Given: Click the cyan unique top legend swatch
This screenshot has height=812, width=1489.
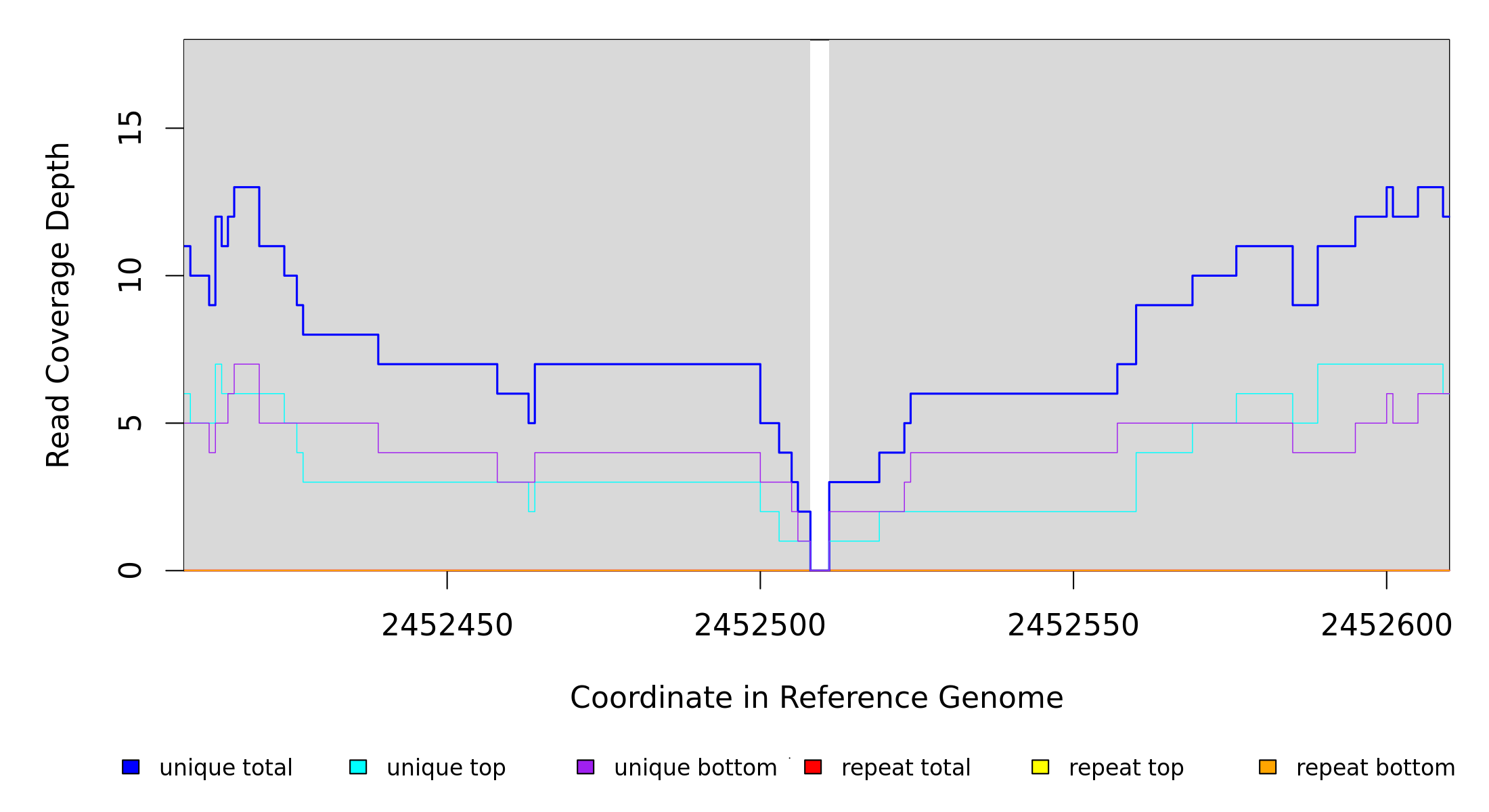Looking at the screenshot, I should [x=358, y=767].
